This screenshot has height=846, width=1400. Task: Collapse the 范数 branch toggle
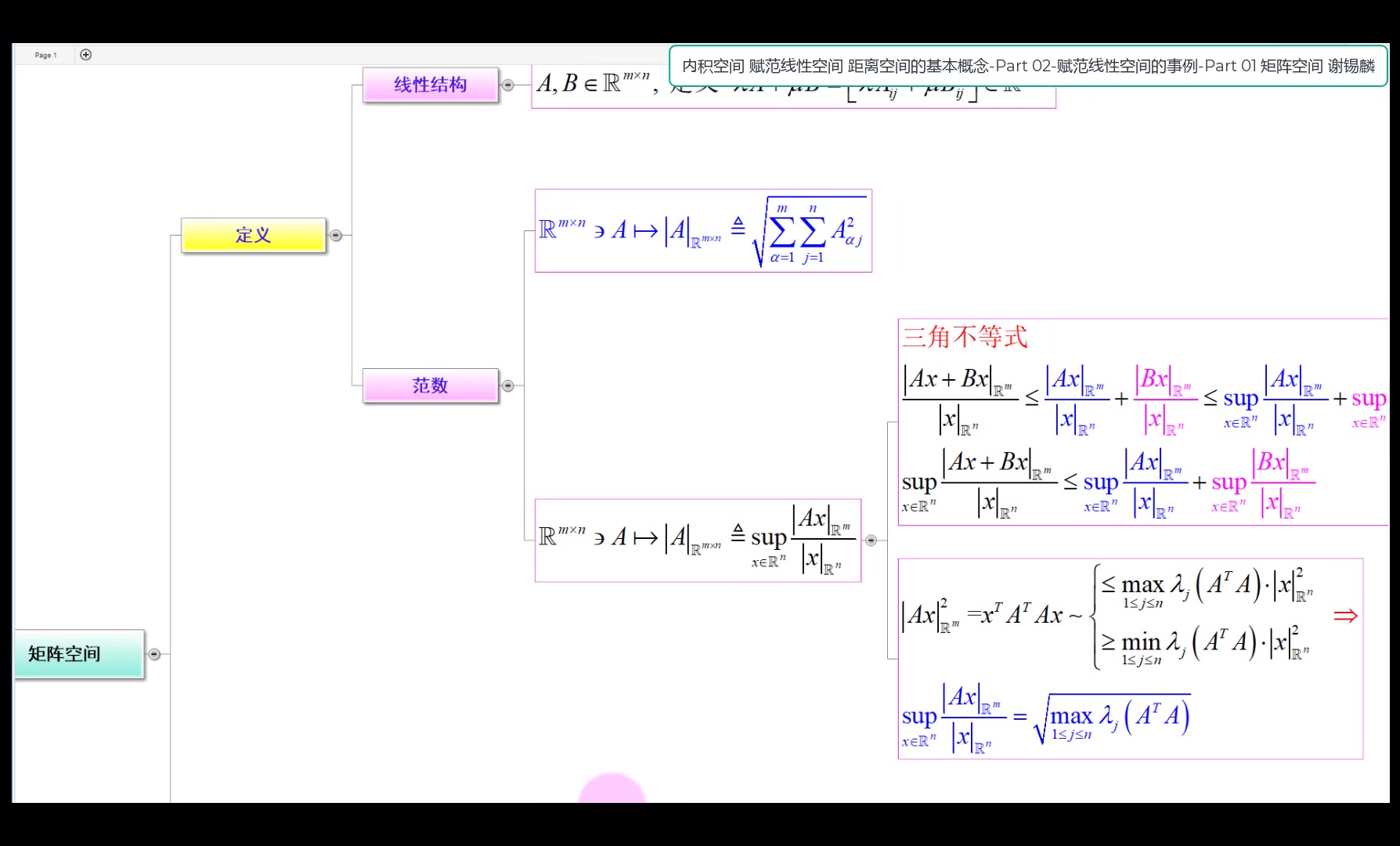pyautogui.click(x=508, y=385)
